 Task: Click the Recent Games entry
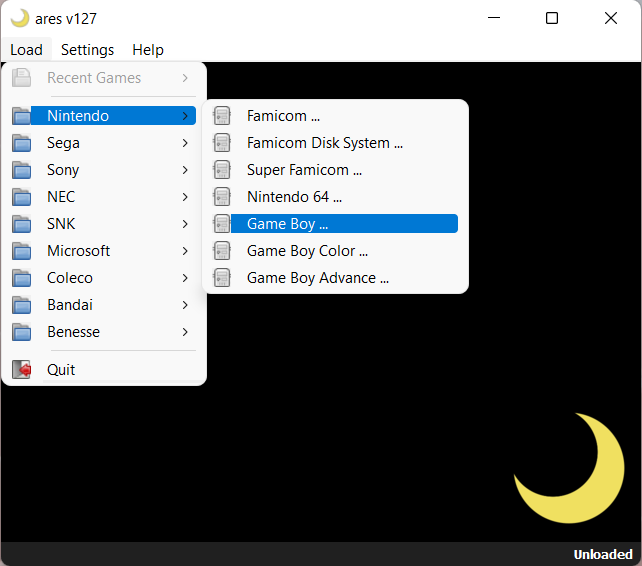[x=104, y=78]
